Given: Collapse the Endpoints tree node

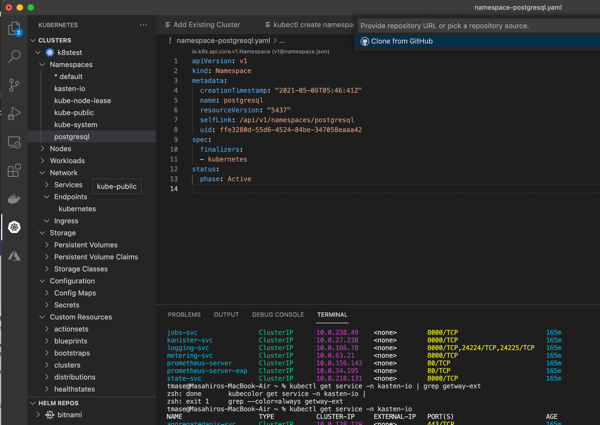Looking at the screenshot, I should pyautogui.click(x=47, y=197).
